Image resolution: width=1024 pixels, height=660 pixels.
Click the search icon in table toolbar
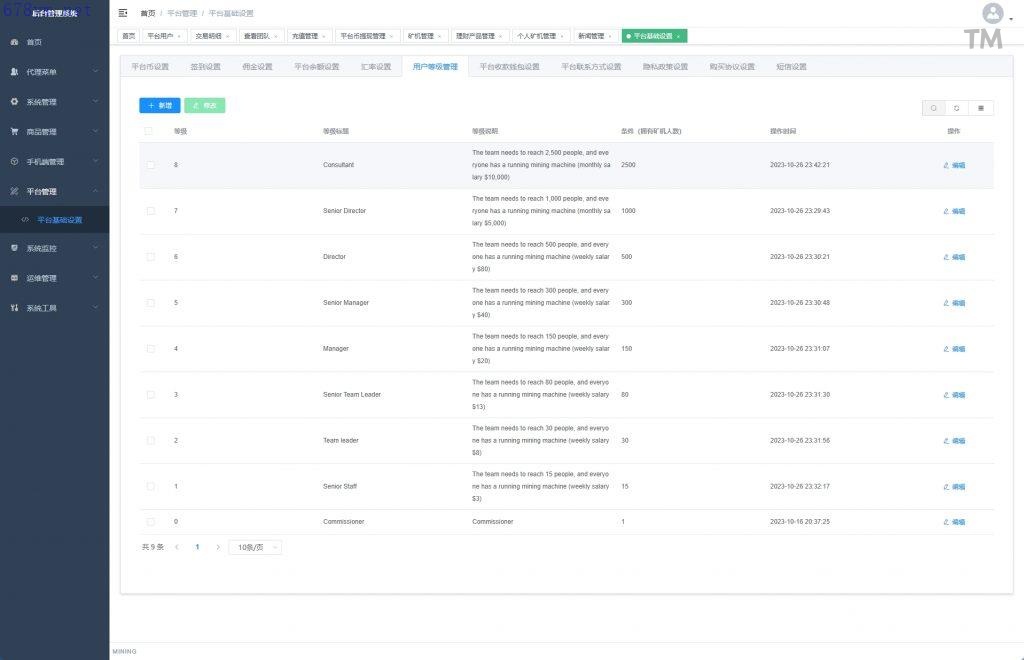coord(933,108)
